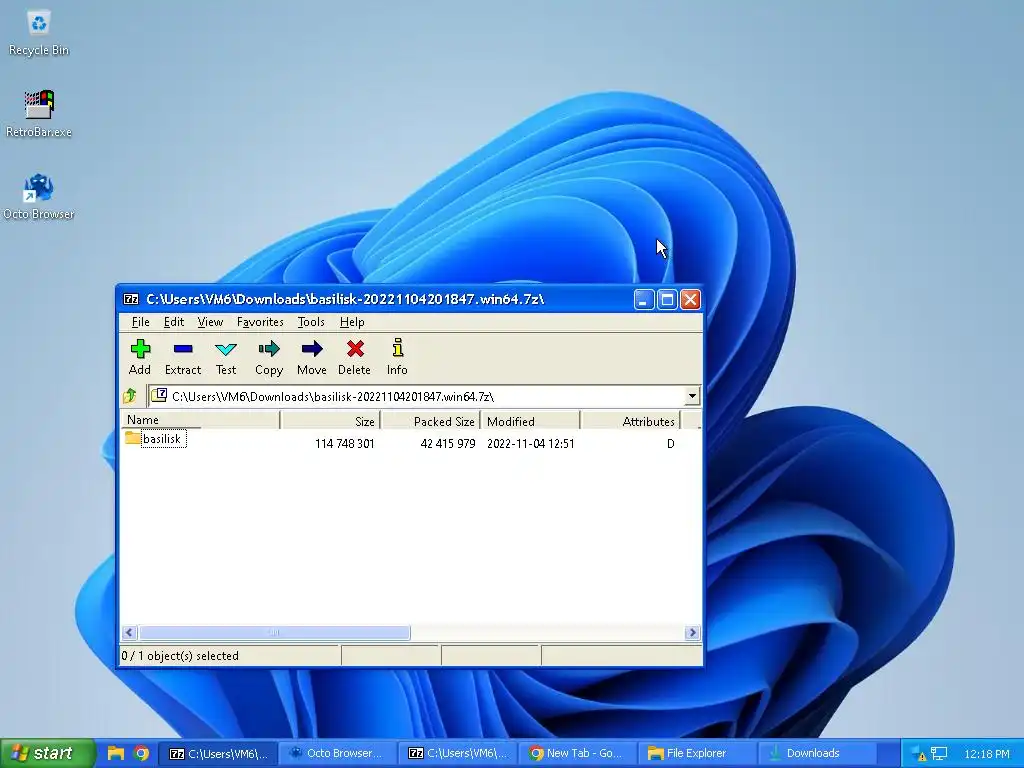Expand the address path dropdown arrow
This screenshot has width=1024, height=768.
[x=692, y=396]
